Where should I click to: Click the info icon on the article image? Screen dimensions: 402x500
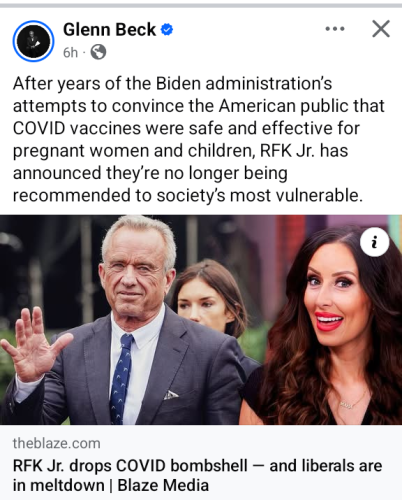click(374, 242)
